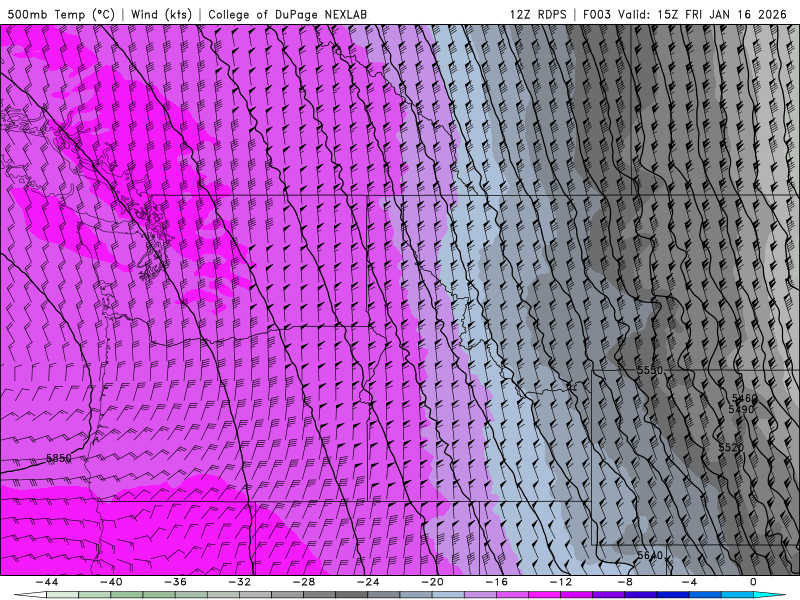The height and width of the screenshot is (600, 800).
Task: Click the 5460 height contour label
Action: (744, 398)
